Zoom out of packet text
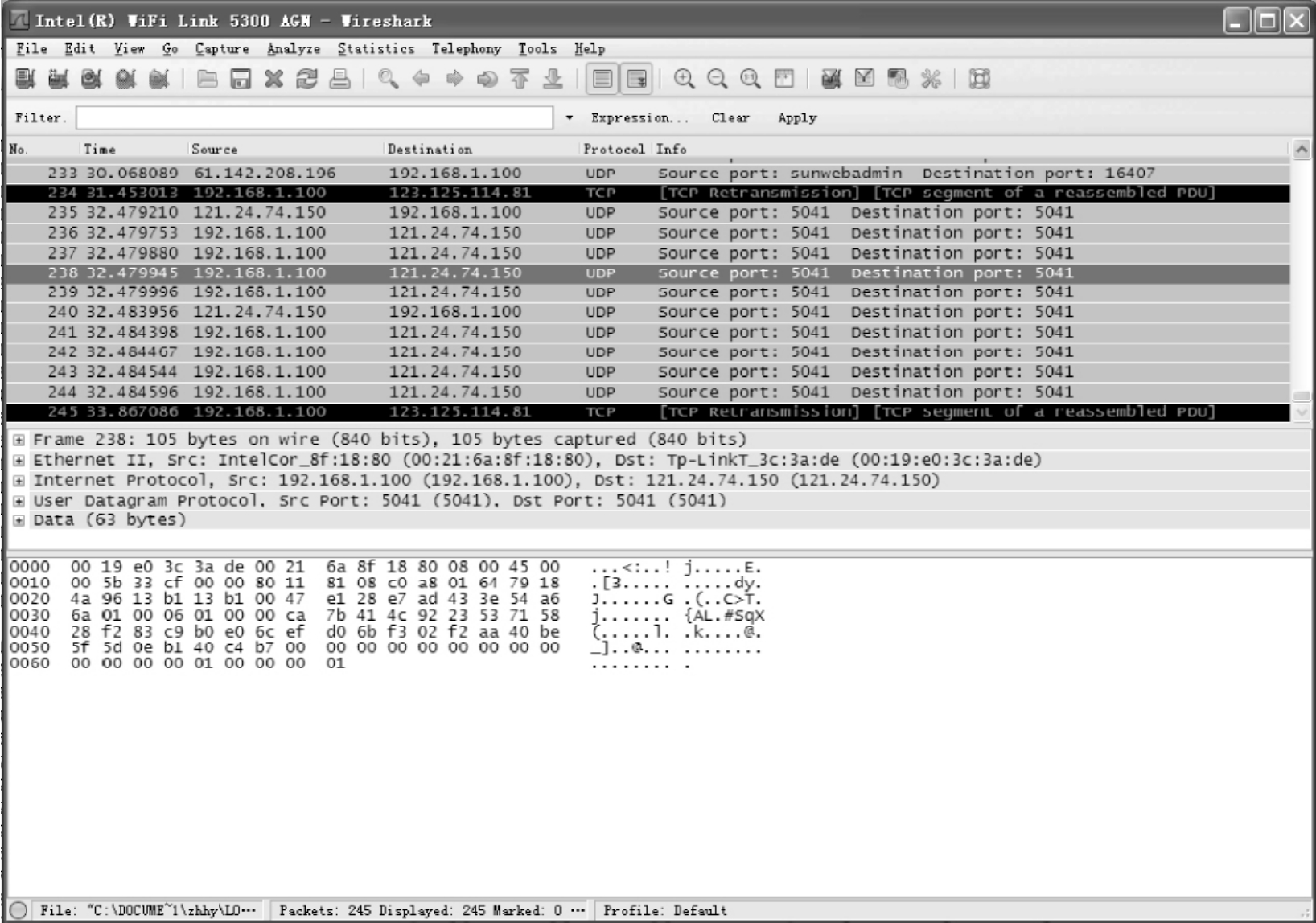 [x=717, y=79]
